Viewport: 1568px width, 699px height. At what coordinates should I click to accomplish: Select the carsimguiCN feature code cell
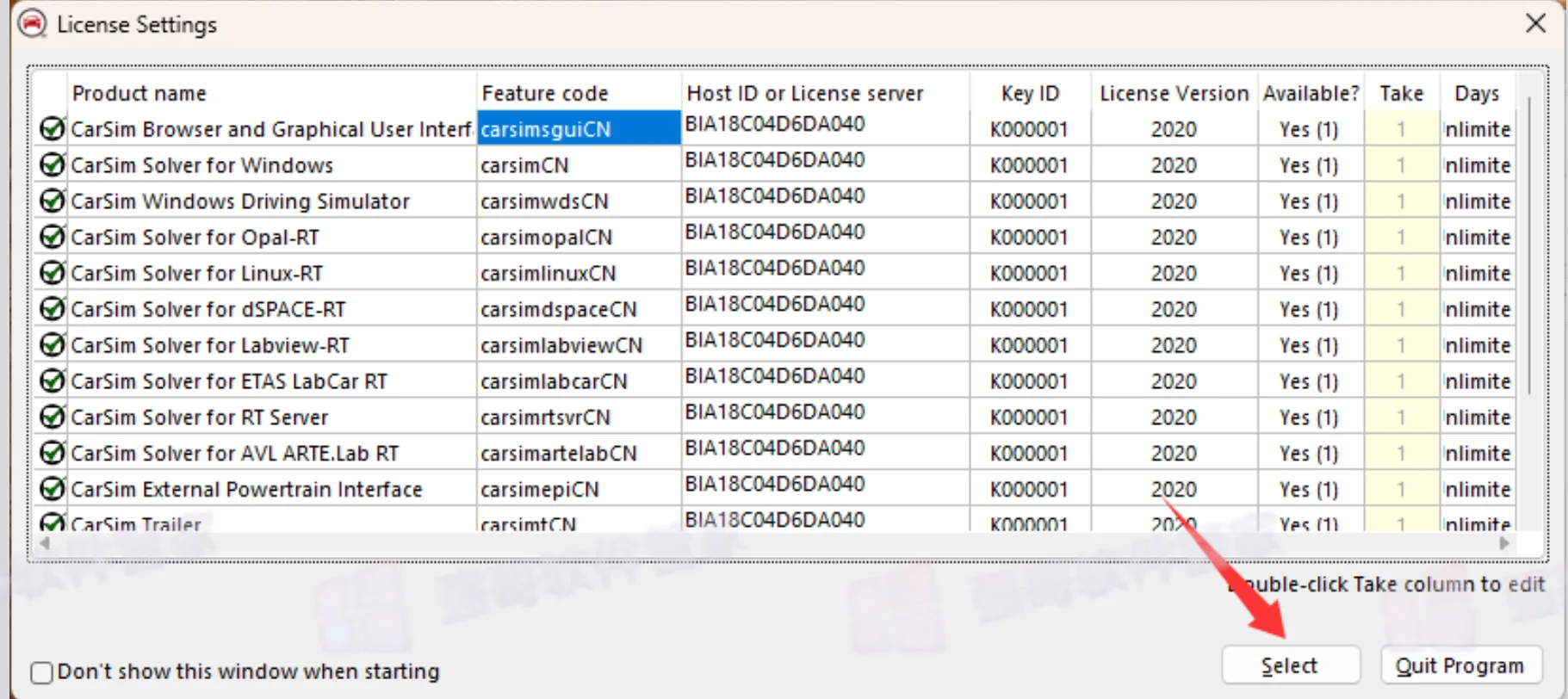(x=579, y=129)
